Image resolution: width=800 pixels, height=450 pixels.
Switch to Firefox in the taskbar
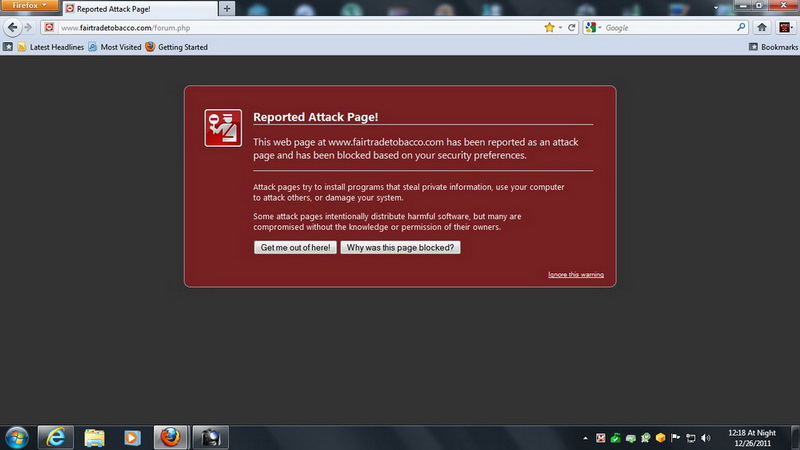[171, 437]
